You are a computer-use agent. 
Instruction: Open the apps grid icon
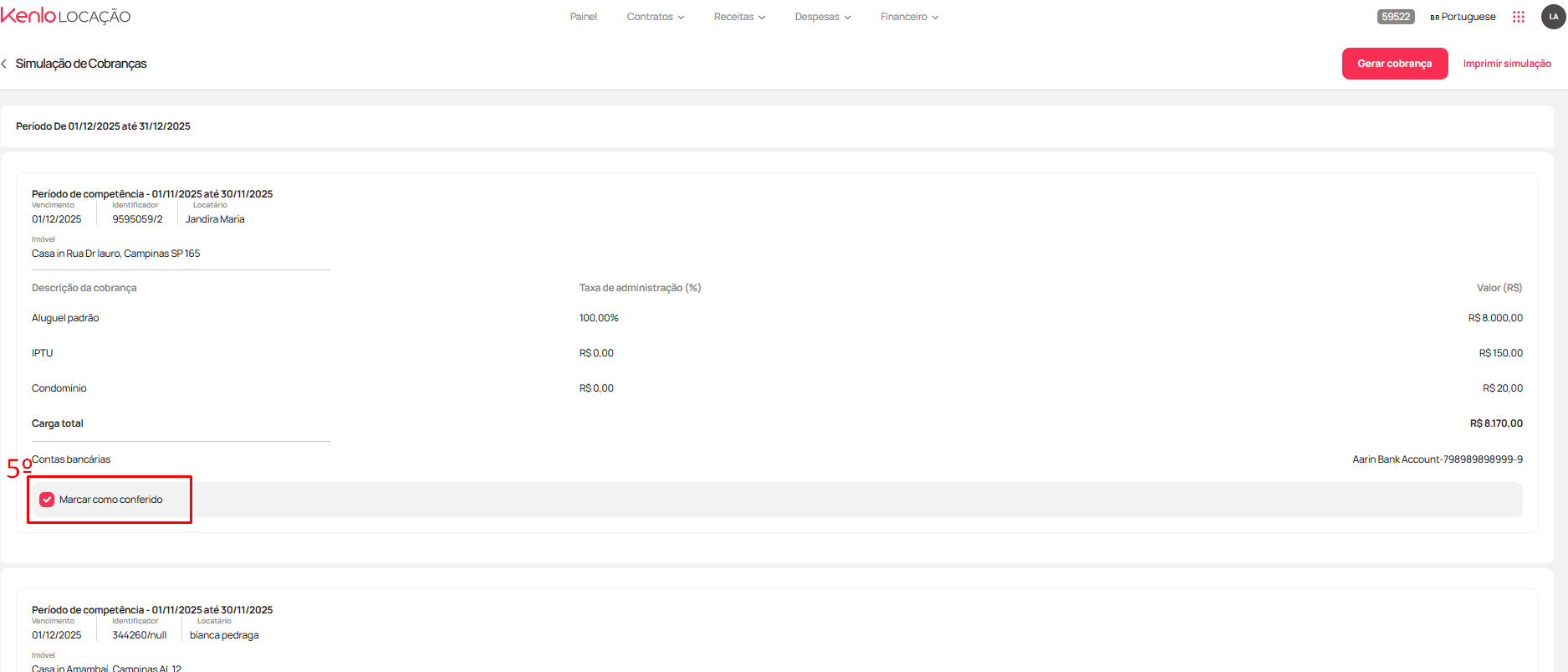pyautogui.click(x=1519, y=17)
